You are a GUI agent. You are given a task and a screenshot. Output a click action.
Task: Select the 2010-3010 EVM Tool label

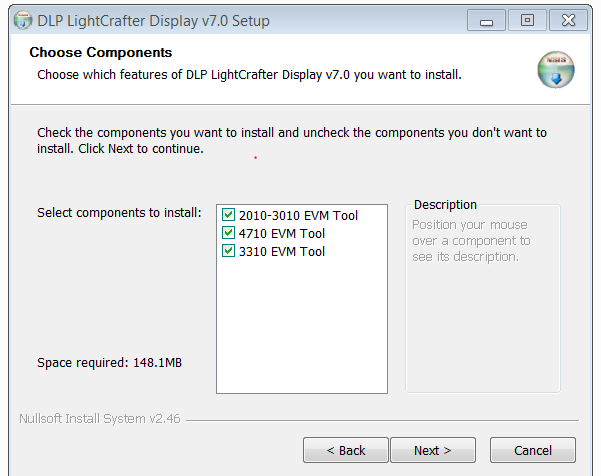(298, 215)
